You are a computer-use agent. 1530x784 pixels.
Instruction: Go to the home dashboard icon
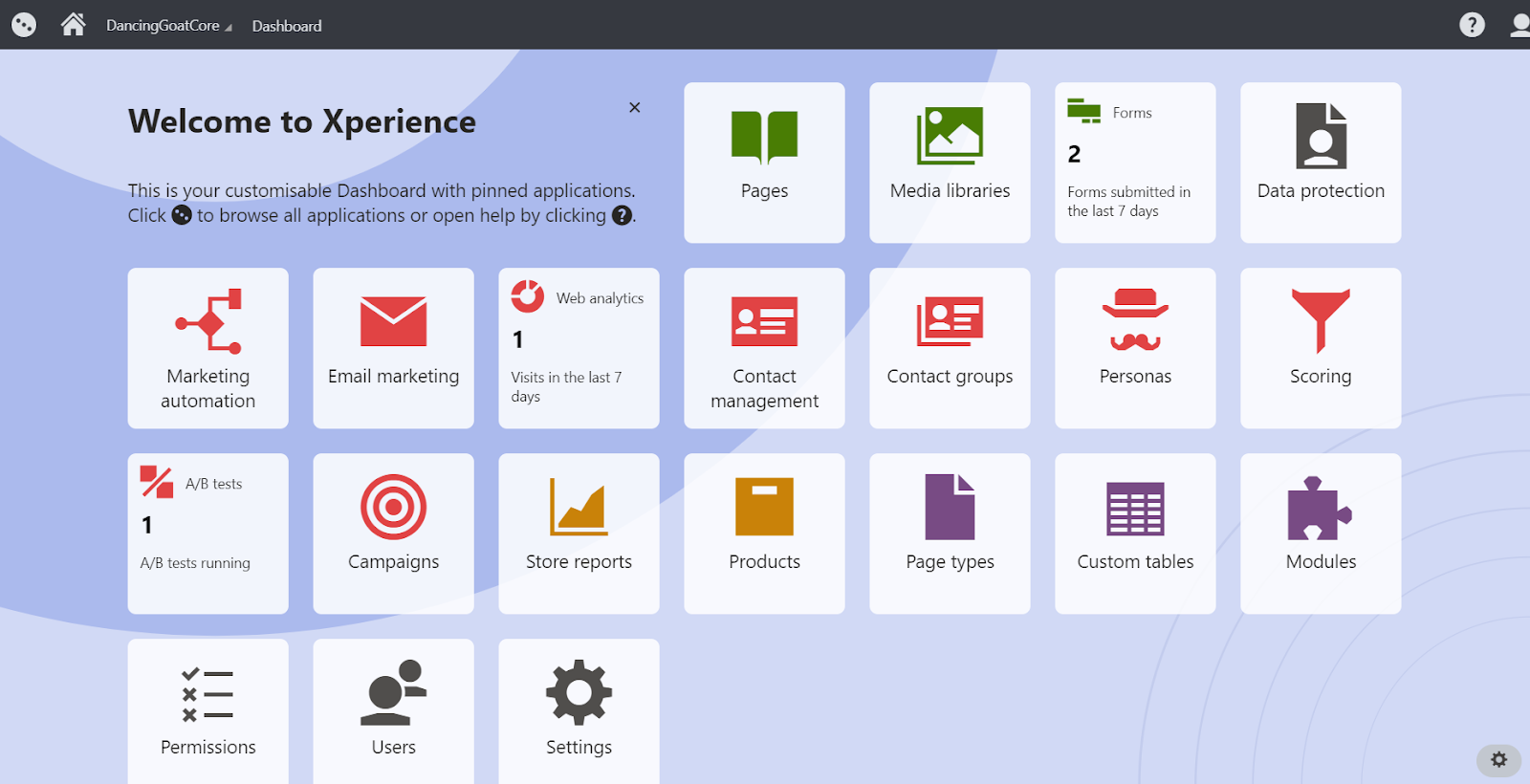pos(73,25)
